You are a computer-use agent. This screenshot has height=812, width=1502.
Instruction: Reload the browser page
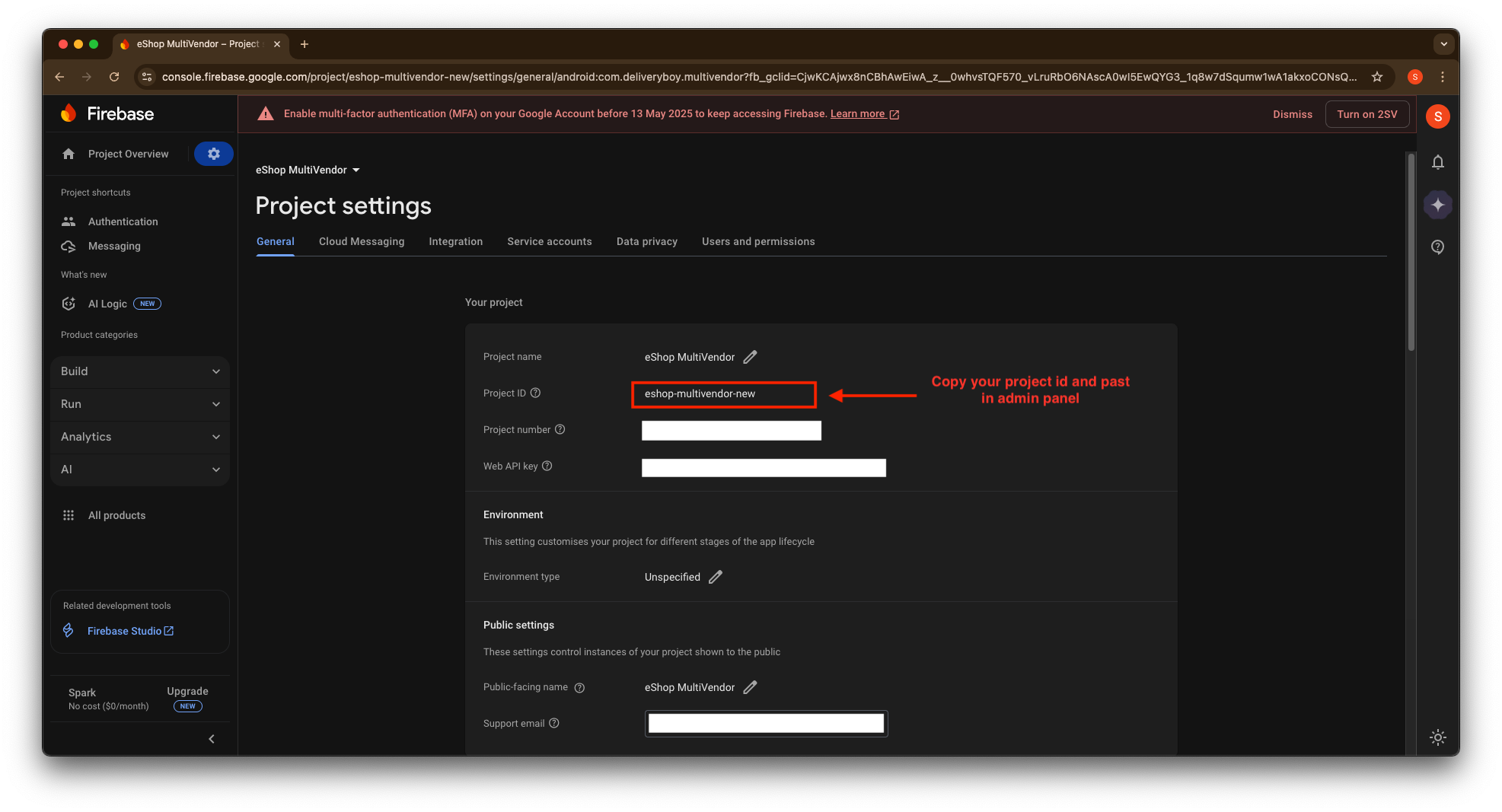click(x=114, y=77)
